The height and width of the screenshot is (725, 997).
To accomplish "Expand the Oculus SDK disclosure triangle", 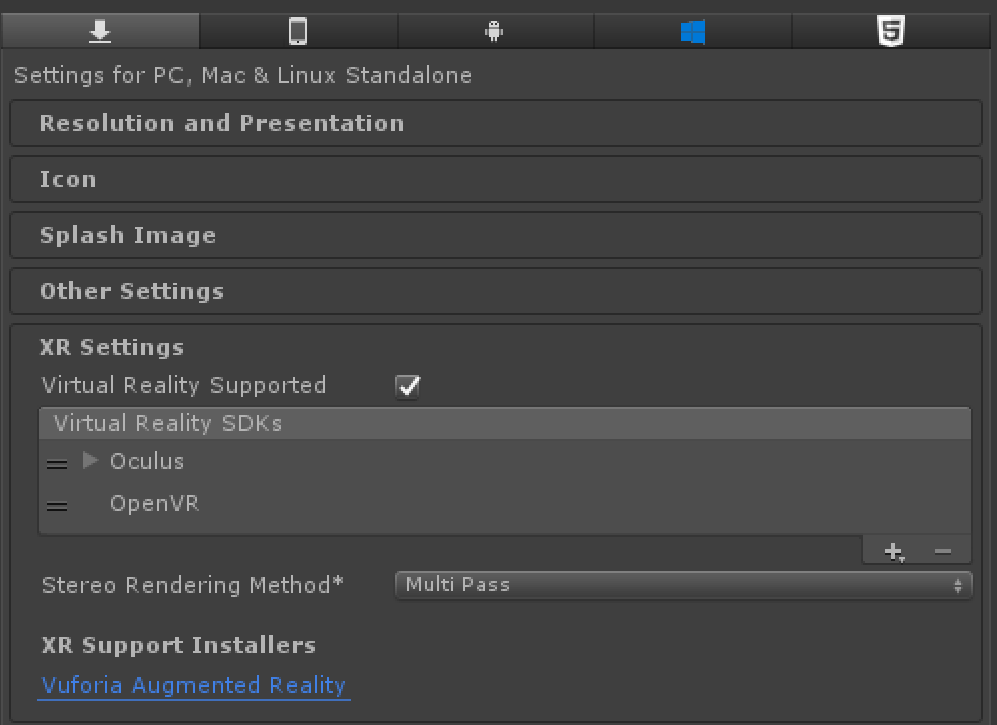I will point(91,461).
